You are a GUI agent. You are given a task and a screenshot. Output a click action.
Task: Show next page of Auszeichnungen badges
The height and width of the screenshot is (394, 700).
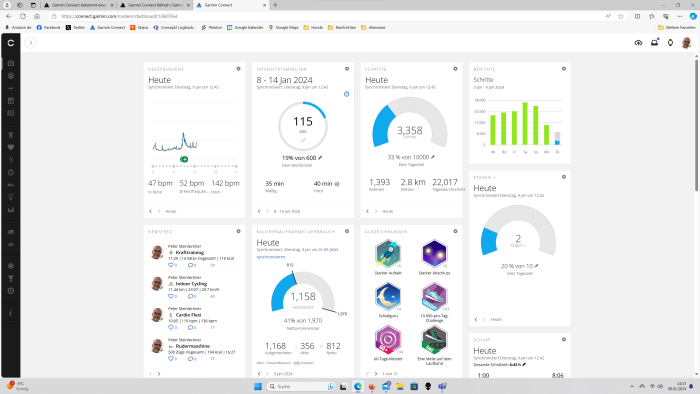click(376, 373)
